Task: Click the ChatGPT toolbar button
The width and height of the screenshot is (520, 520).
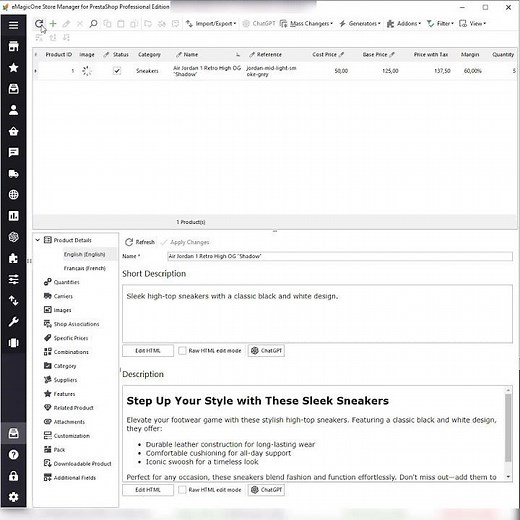Action: 259,23
